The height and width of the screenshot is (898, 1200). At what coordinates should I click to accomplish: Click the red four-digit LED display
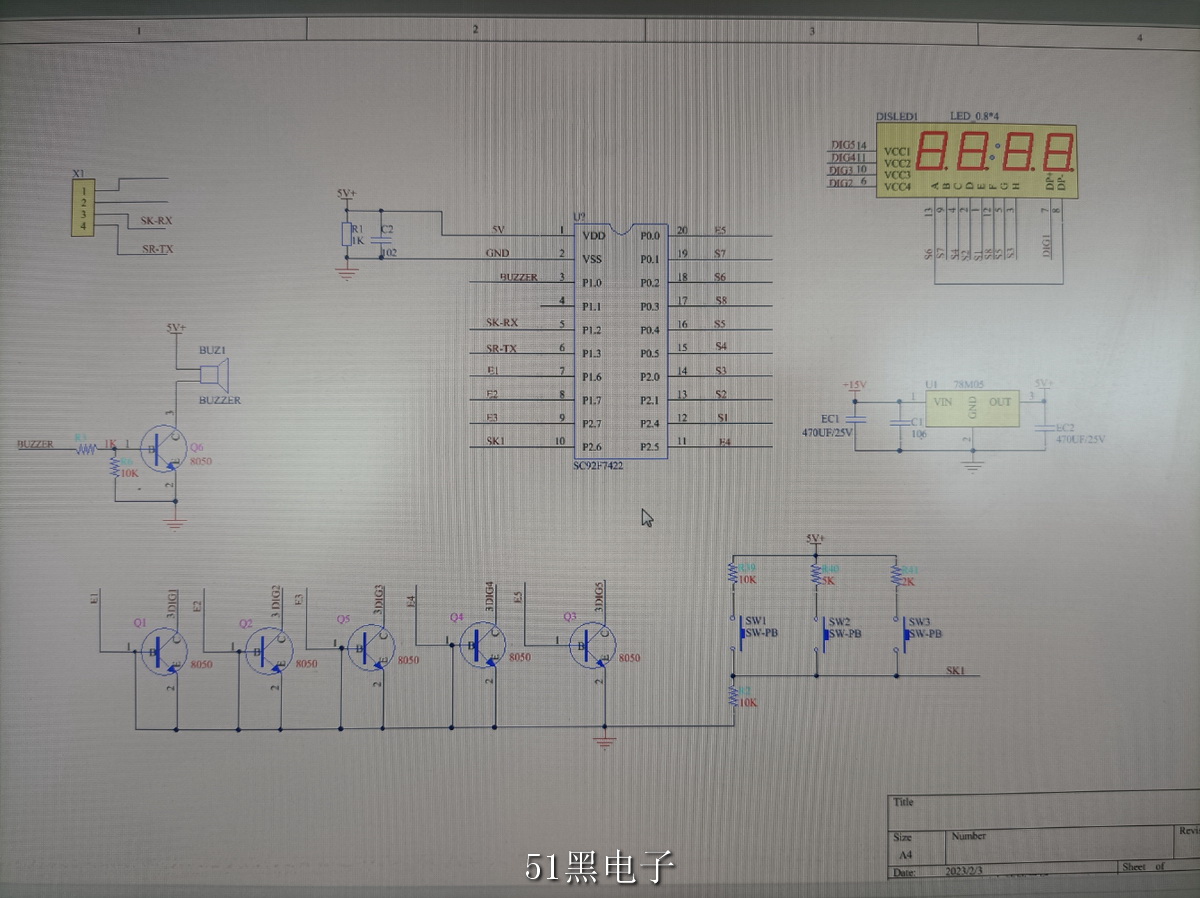tap(977, 161)
